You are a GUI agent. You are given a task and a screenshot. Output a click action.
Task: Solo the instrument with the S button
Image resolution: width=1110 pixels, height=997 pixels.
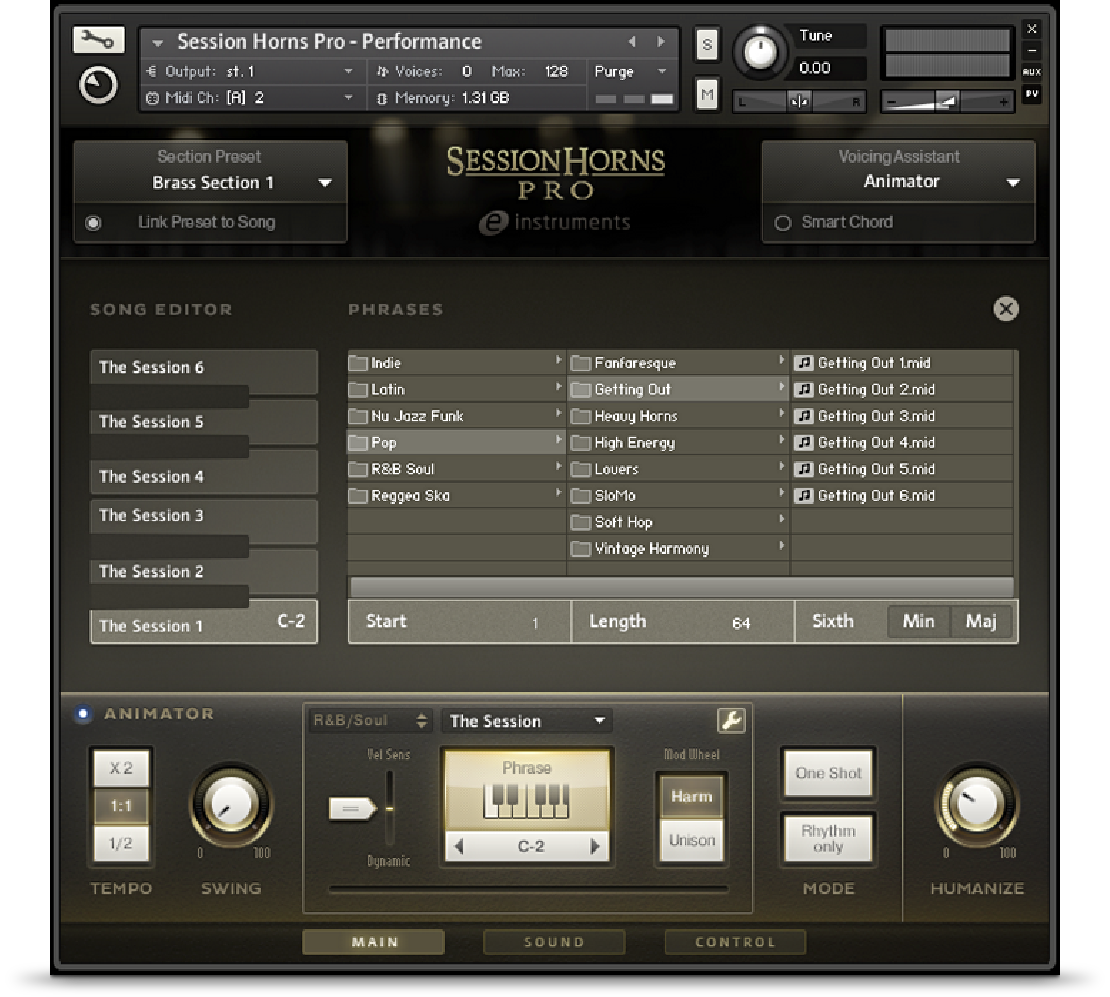[706, 45]
